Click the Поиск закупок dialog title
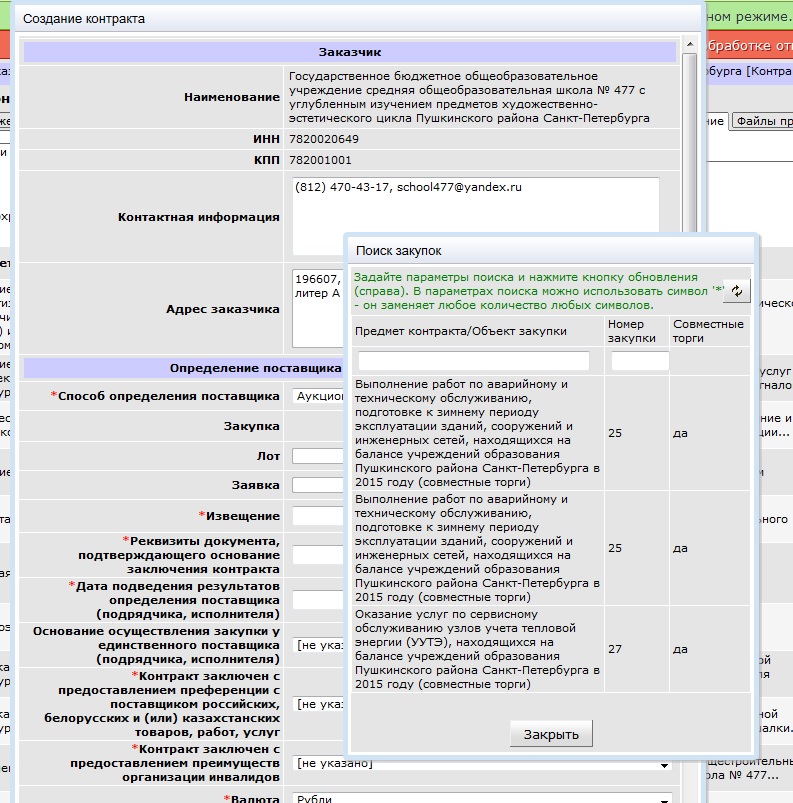This screenshot has width=793, height=803. tap(399, 251)
